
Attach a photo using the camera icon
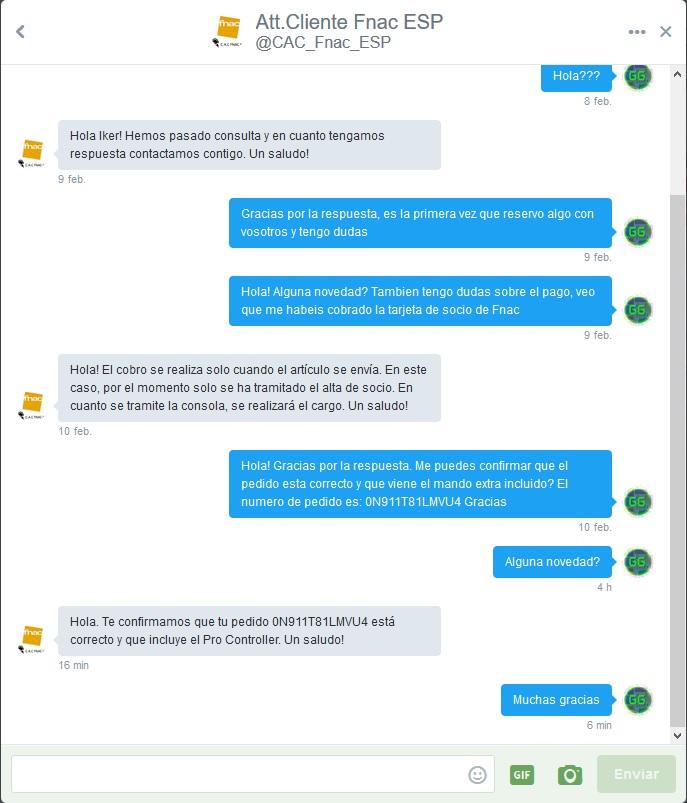(x=570, y=775)
